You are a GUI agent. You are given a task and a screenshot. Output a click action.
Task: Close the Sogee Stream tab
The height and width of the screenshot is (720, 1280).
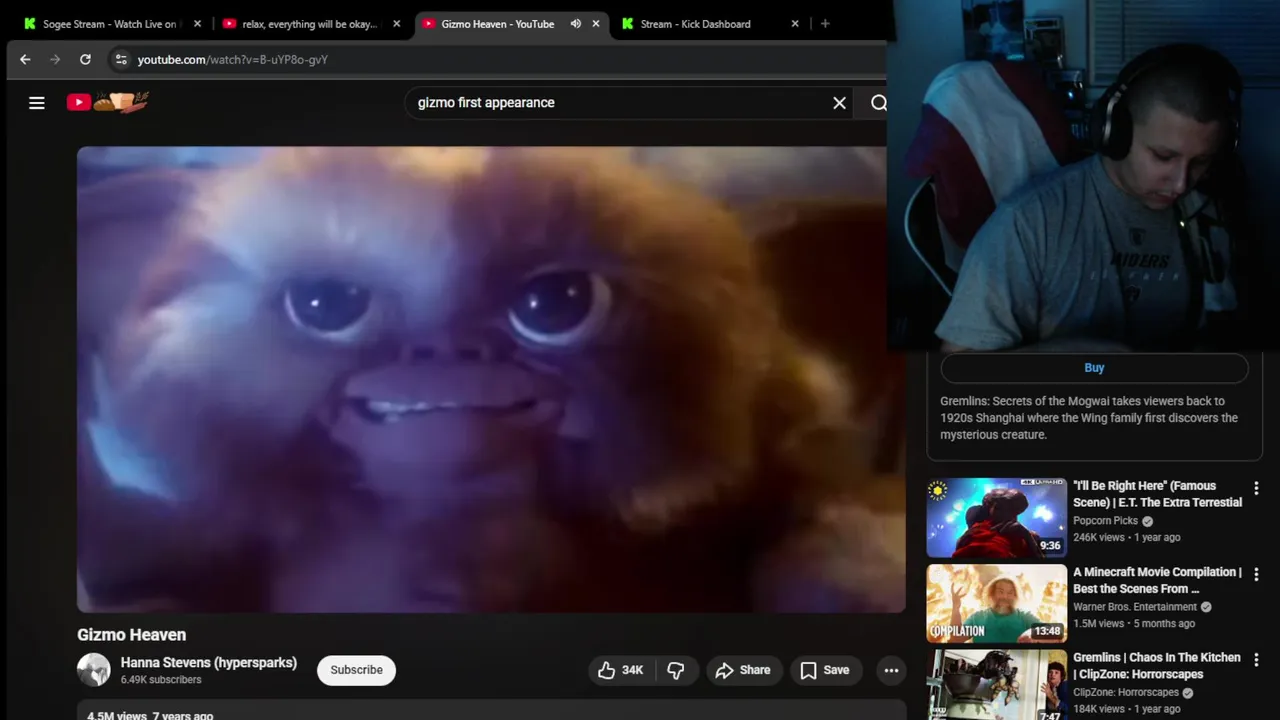point(197,24)
